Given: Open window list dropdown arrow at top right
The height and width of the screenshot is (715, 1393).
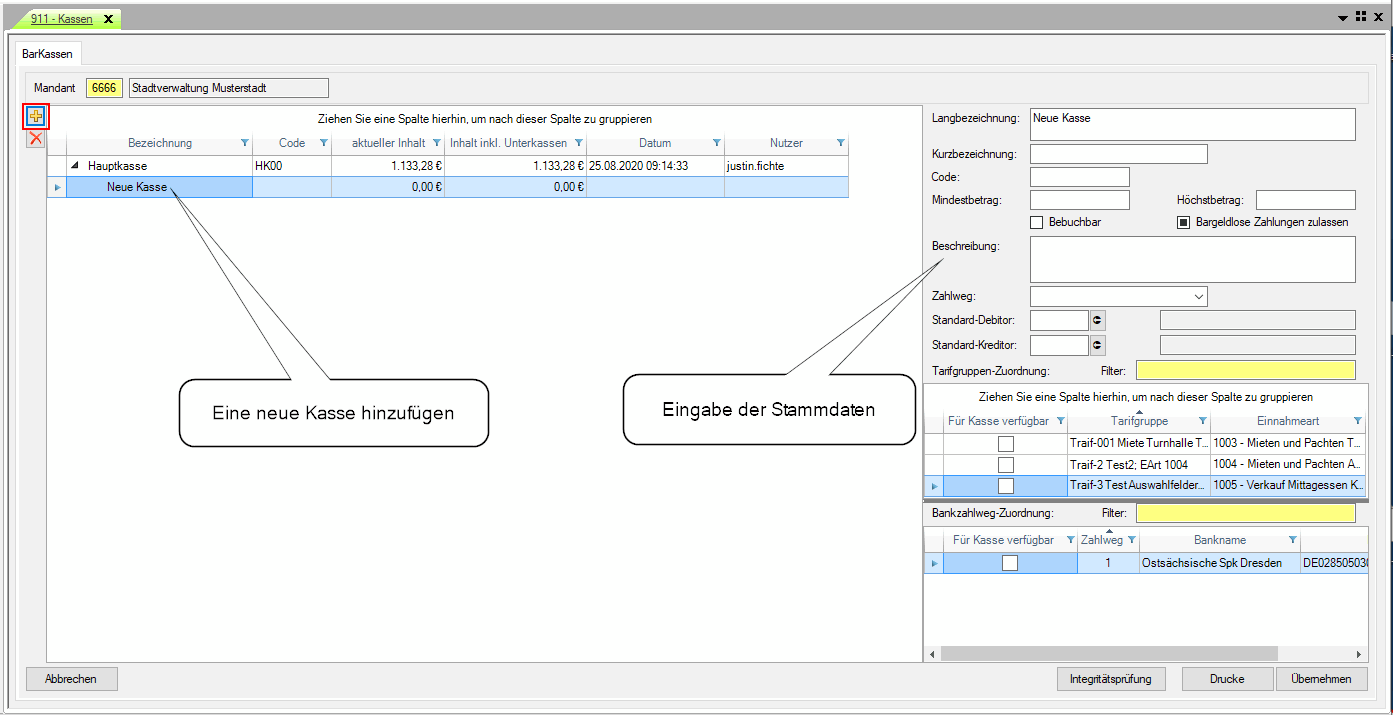Looking at the screenshot, I should click(1345, 18).
